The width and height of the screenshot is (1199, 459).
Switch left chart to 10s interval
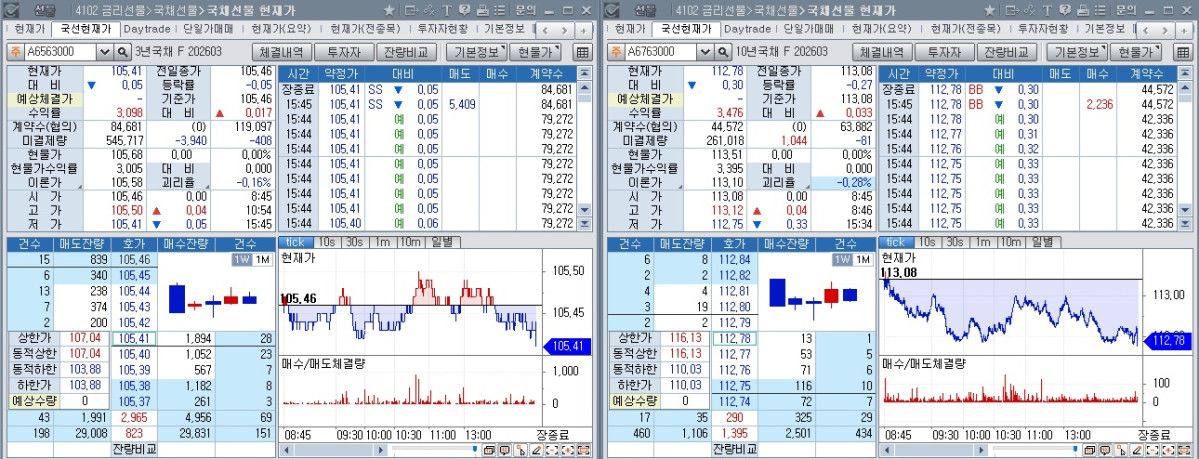tap(327, 242)
